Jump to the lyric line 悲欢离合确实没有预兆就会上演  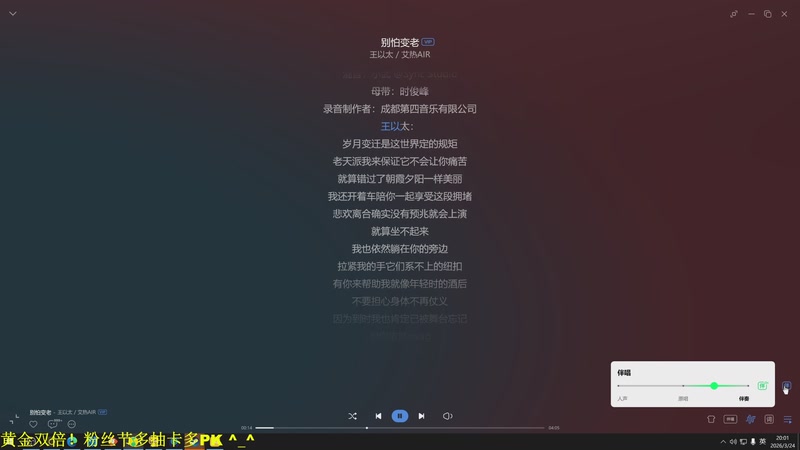click(x=399, y=214)
